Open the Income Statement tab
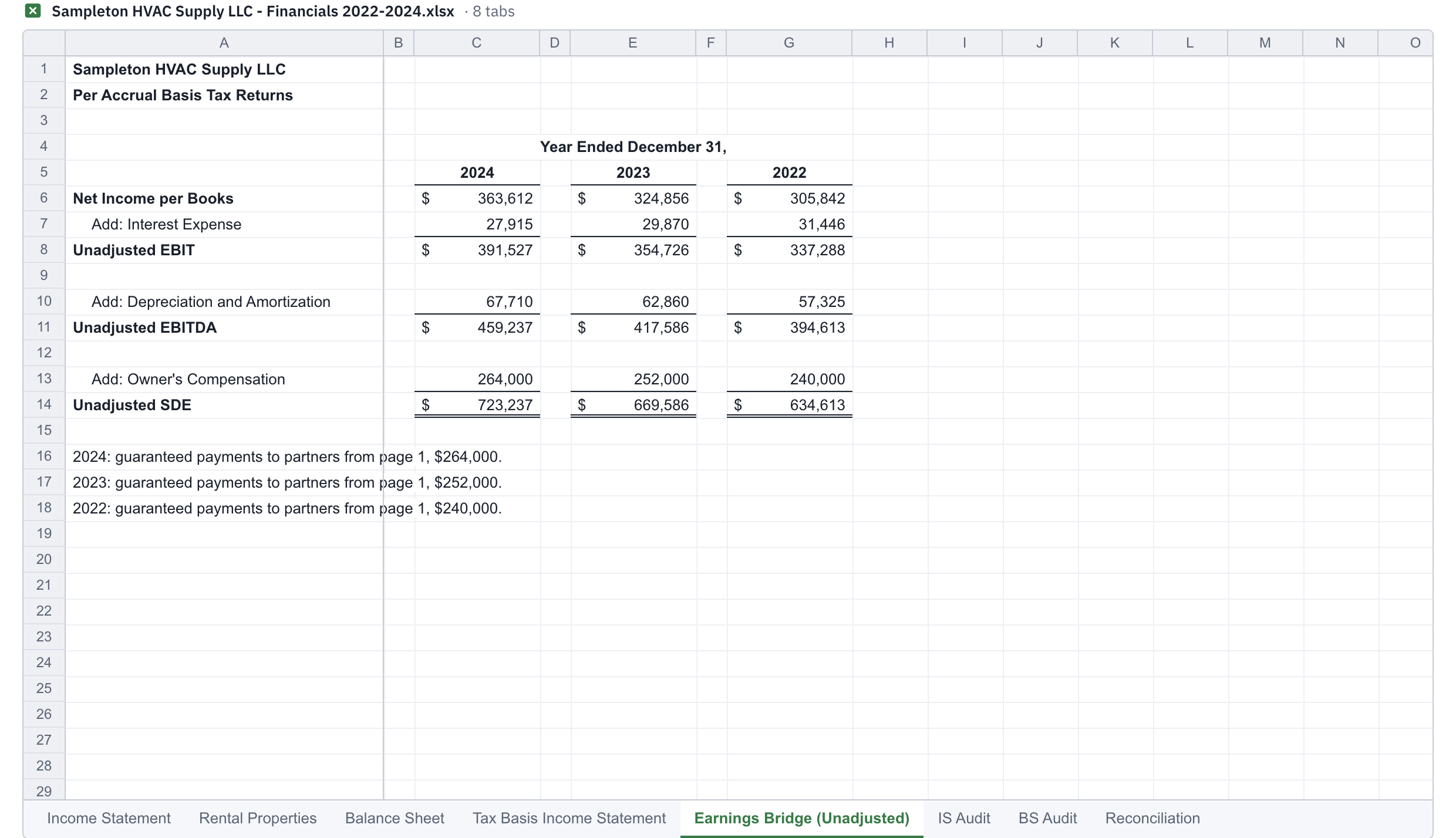Viewport: 1456px width, 838px height. pyautogui.click(x=109, y=818)
